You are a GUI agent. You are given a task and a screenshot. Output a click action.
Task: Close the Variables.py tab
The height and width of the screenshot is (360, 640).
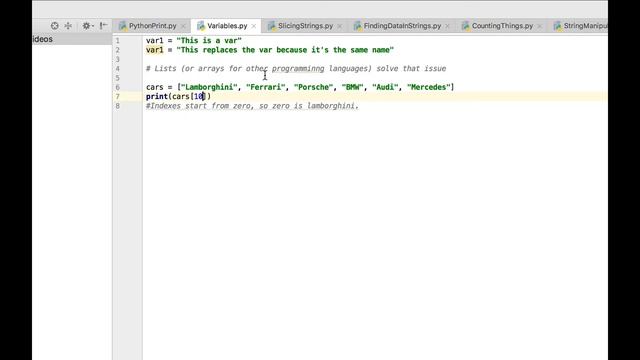(x=254, y=26)
